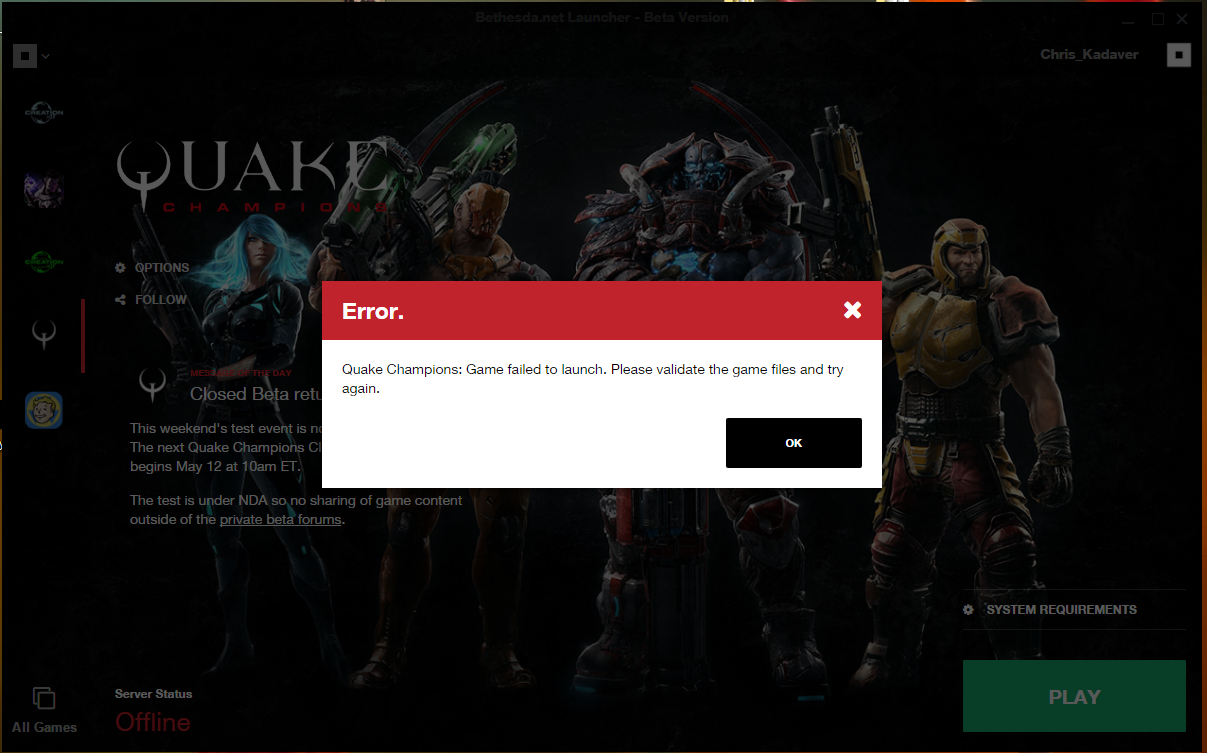The height and width of the screenshot is (753, 1207).
Task: Expand the dropdown arrow beside the Bethesda logo
Action: pos(46,56)
